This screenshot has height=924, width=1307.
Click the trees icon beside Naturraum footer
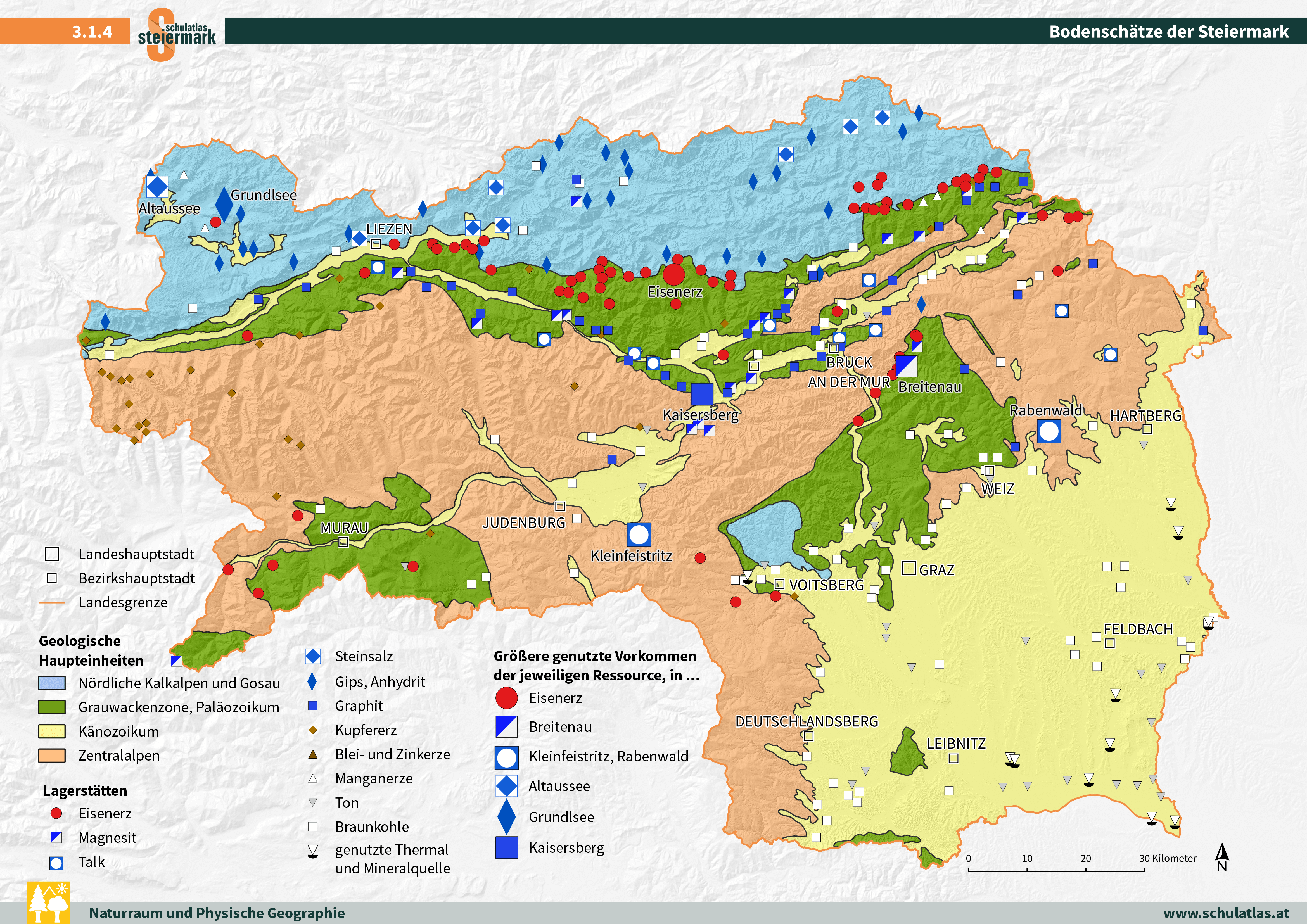click(48, 902)
